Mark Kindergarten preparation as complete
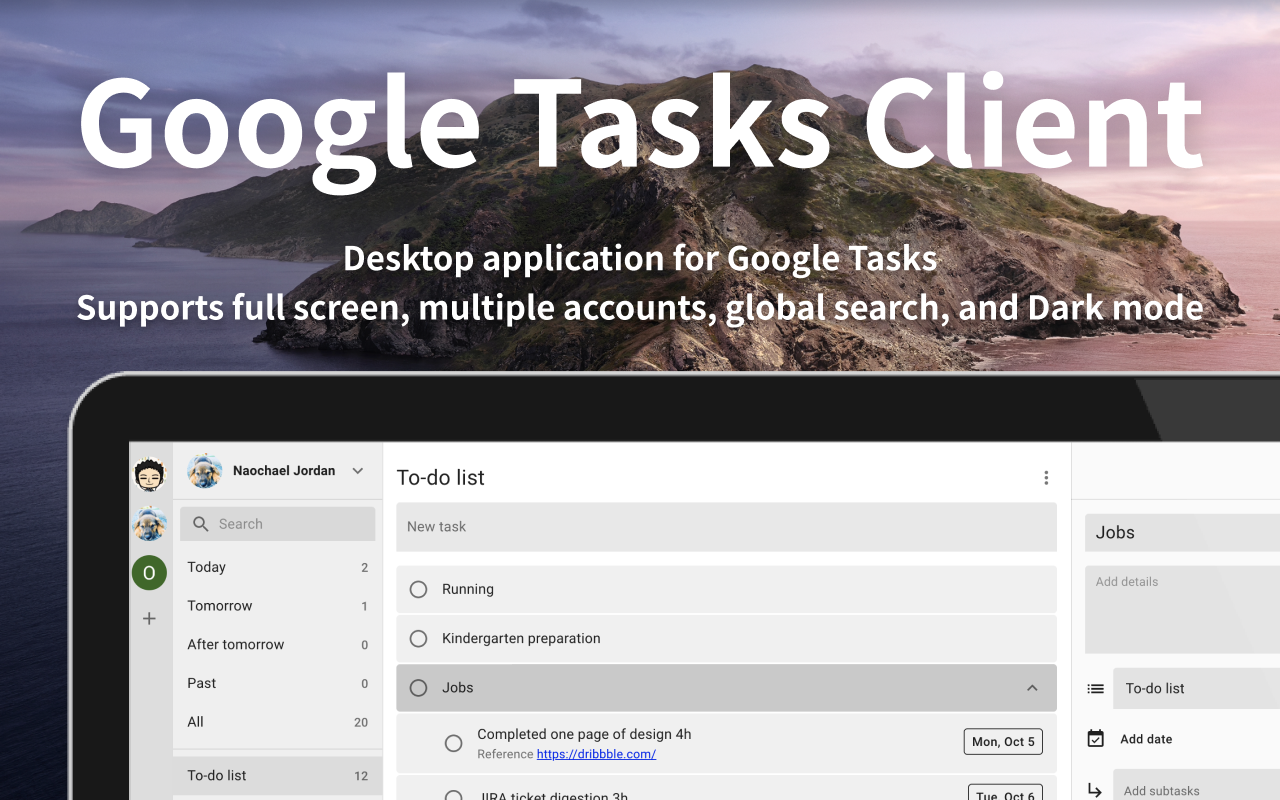Screen dimensions: 1280x800 (419, 639)
